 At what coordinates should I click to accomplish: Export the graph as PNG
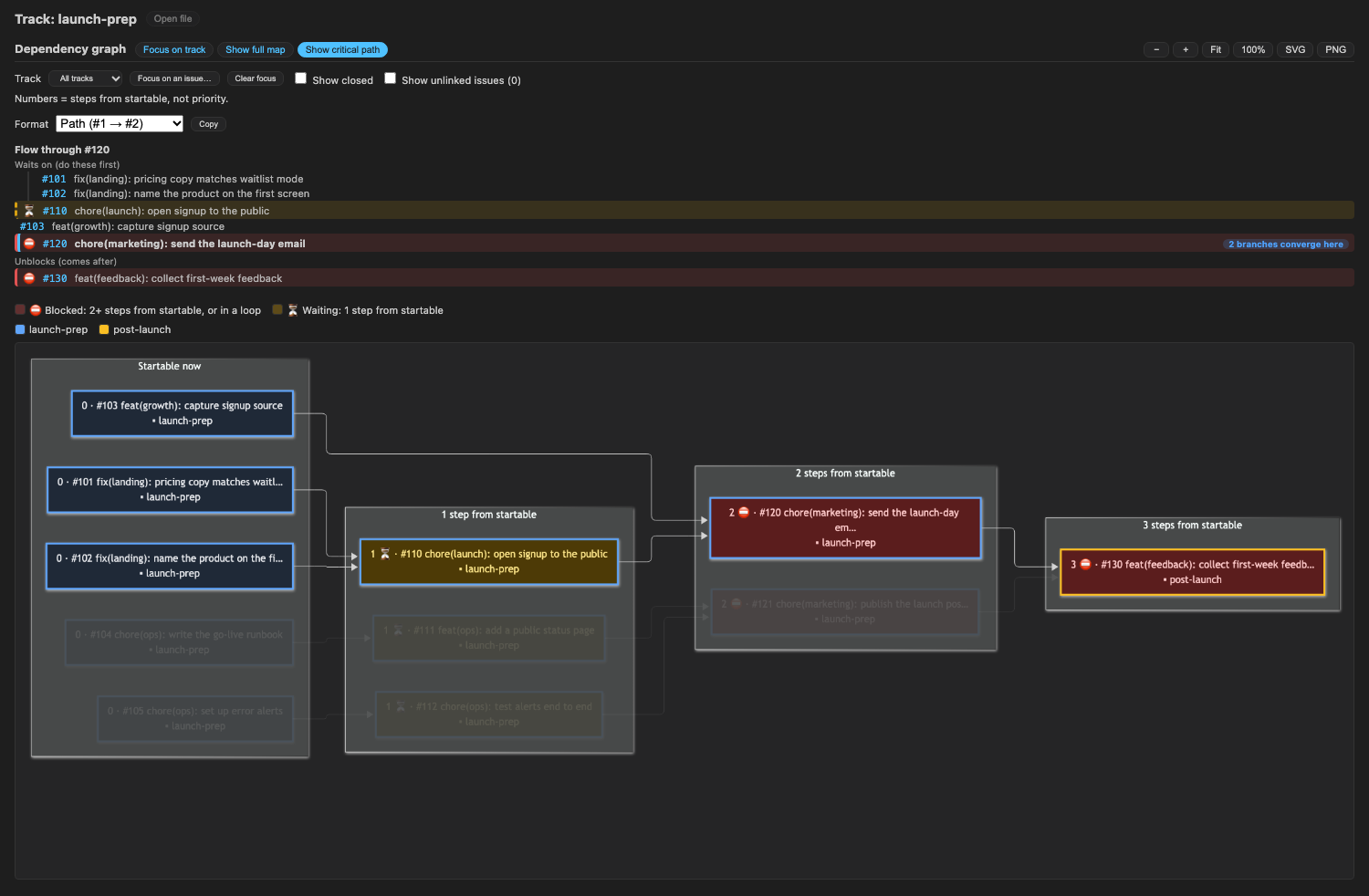(x=1335, y=49)
